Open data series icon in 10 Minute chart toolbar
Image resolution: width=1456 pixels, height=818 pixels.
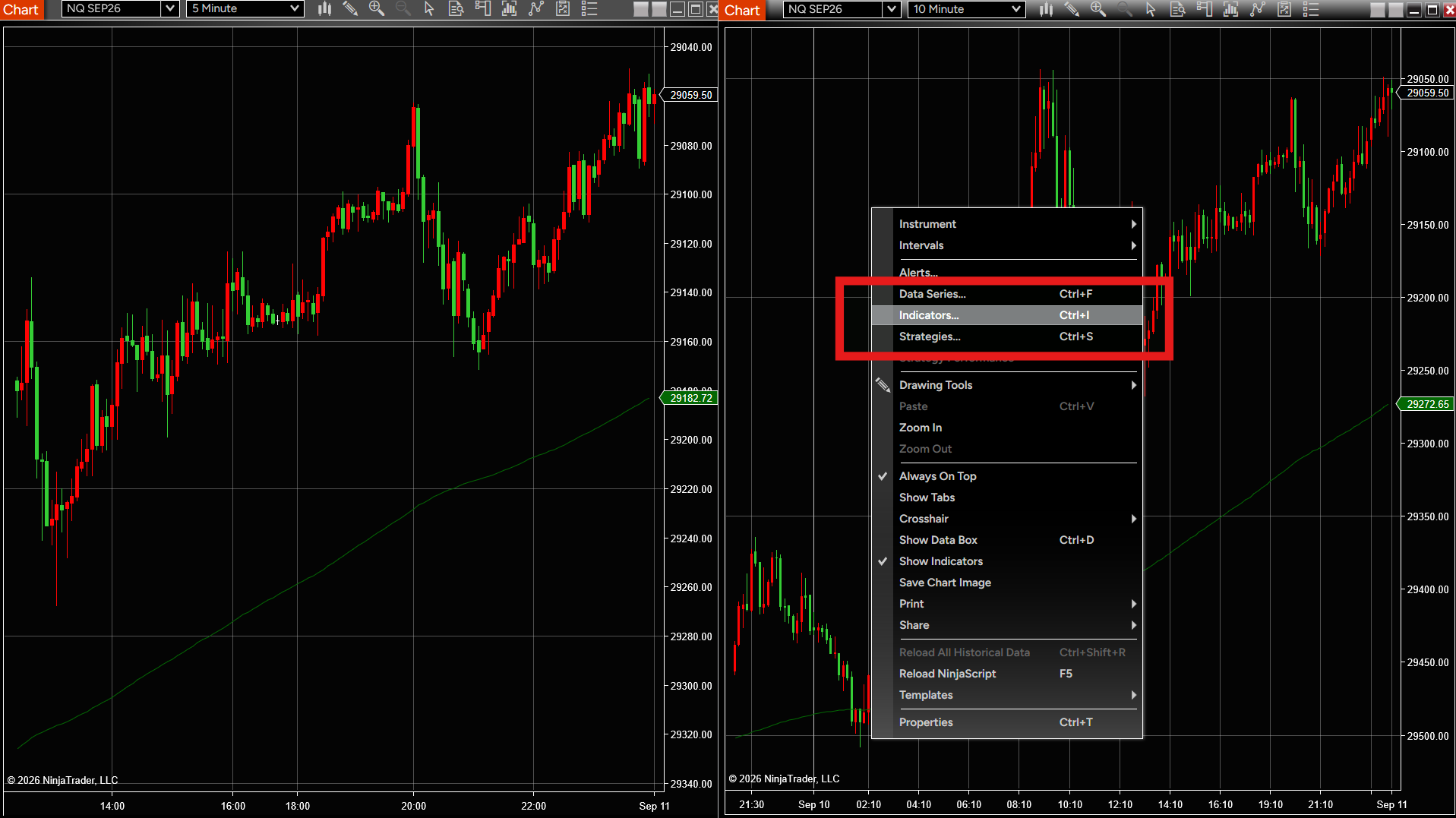tap(1230, 9)
